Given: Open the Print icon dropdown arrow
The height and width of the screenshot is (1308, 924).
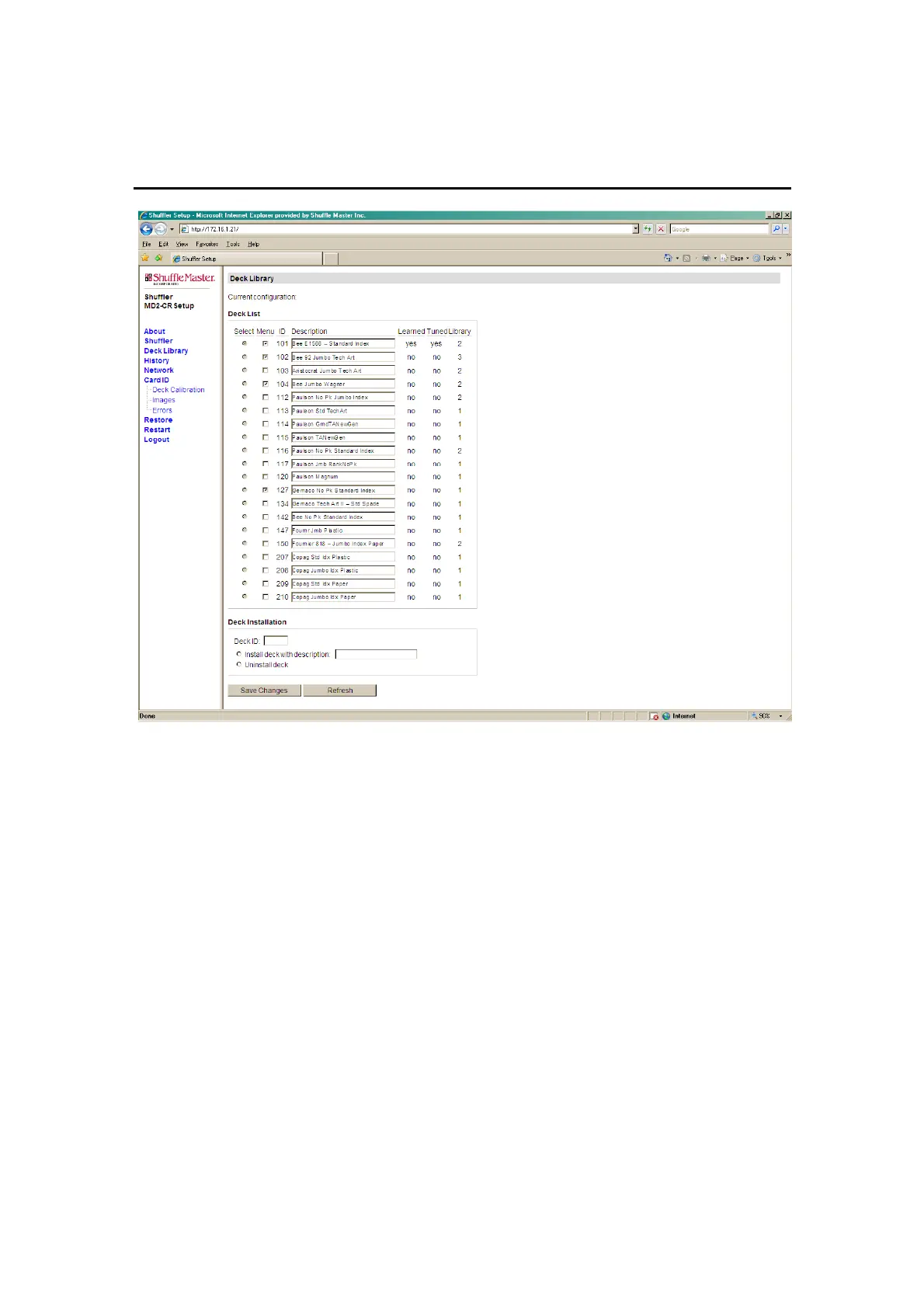Looking at the screenshot, I should pos(715,259).
